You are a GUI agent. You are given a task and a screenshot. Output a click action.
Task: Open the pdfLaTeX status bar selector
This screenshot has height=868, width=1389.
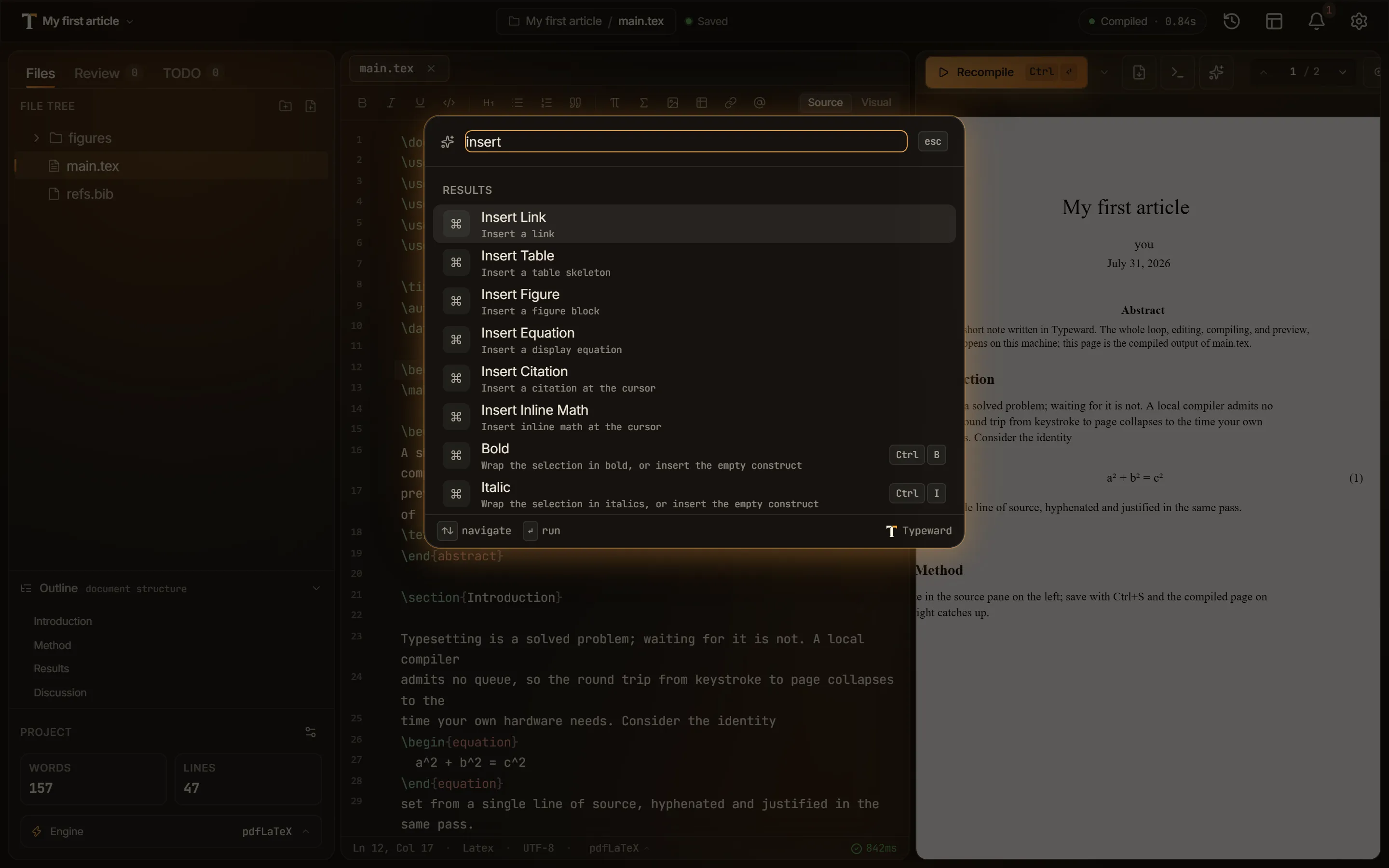click(619, 848)
